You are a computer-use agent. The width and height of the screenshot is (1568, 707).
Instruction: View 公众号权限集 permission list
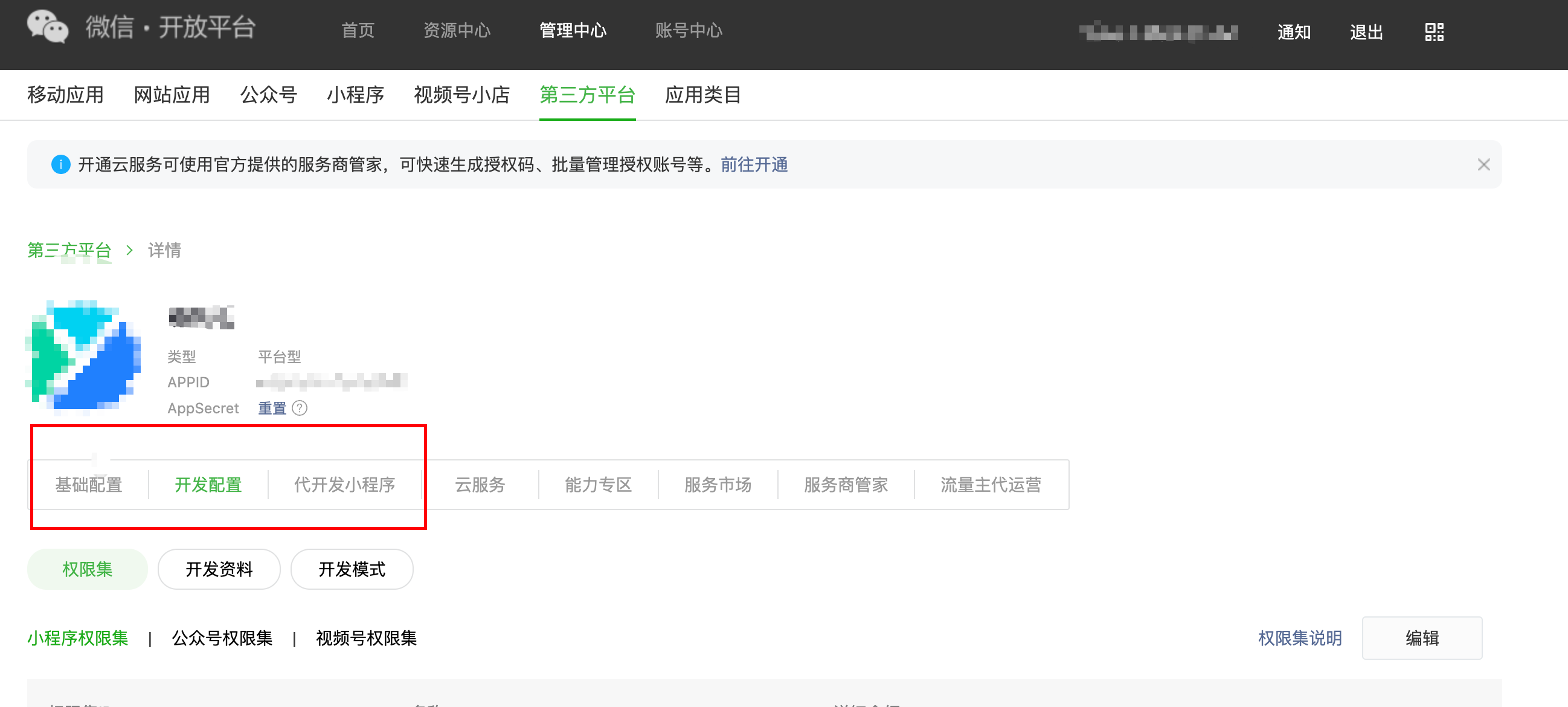click(x=222, y=638)
